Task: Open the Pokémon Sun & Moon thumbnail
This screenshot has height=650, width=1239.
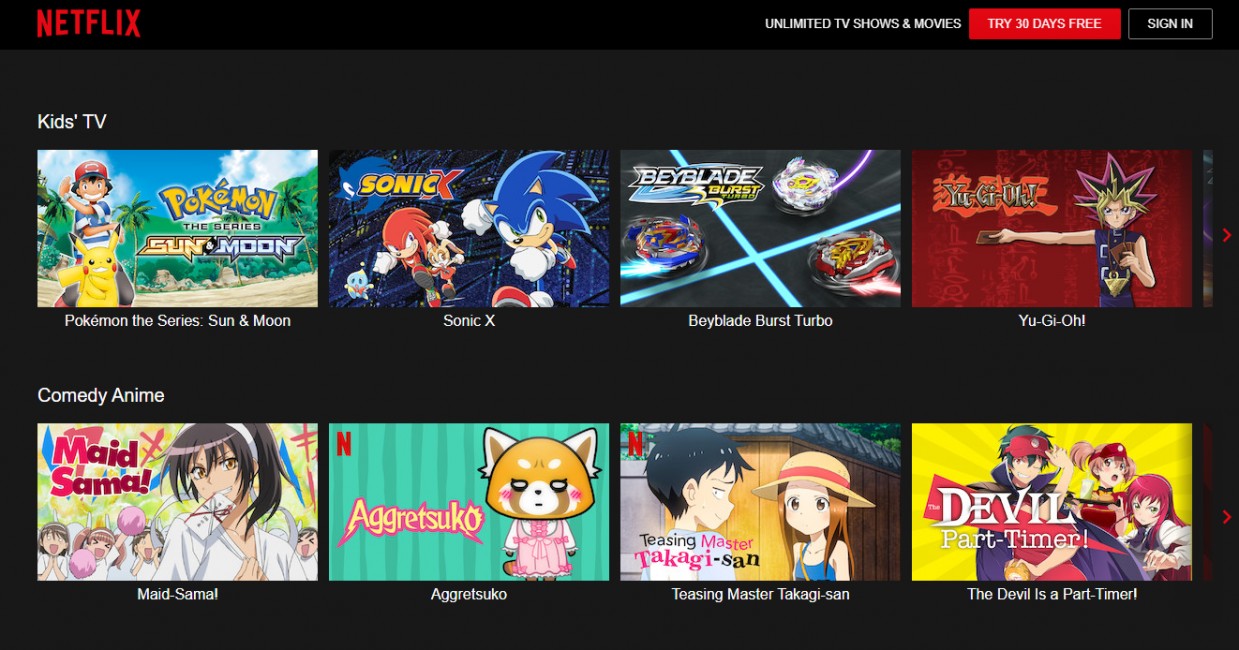Action: (x=177, y=228)
